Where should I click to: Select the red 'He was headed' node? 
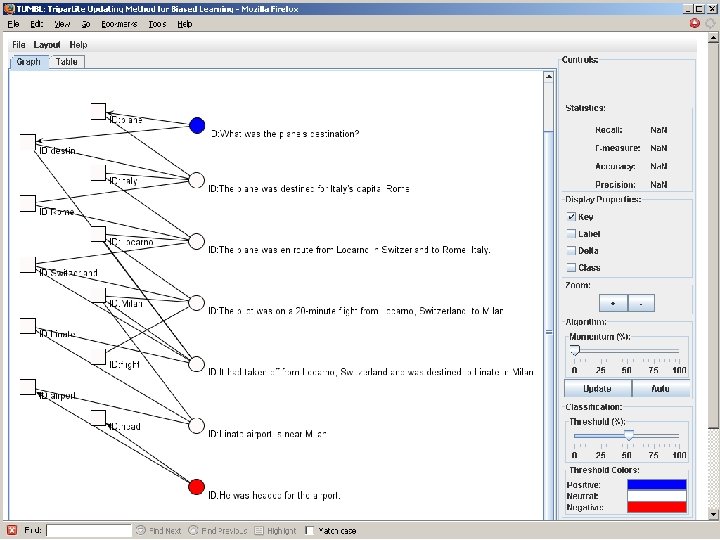tap(197, 487)
